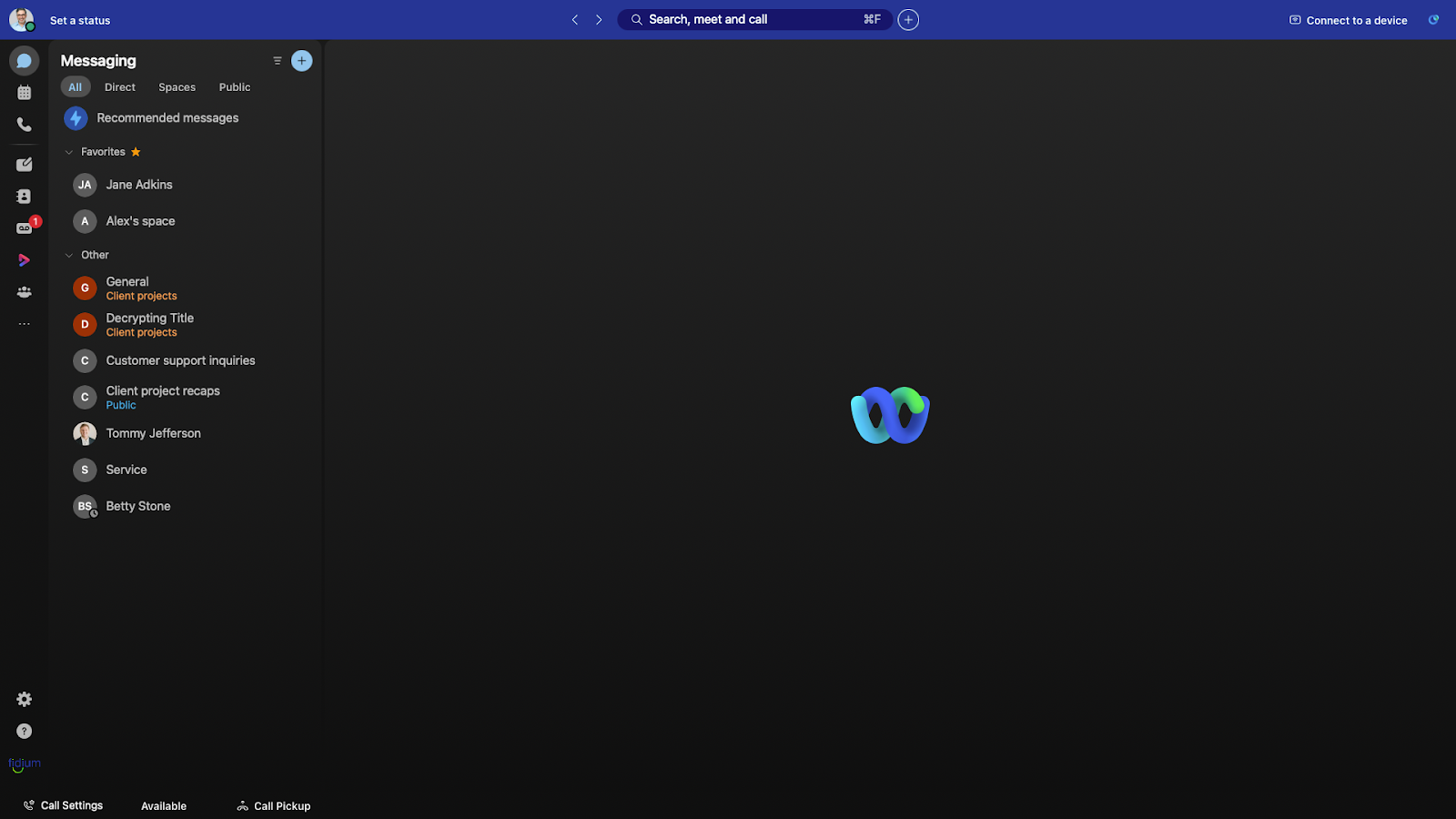Click the light-blue plus button in Messaging header
The width and height of the screenshot is (1456, 819).
pos(302,61)
